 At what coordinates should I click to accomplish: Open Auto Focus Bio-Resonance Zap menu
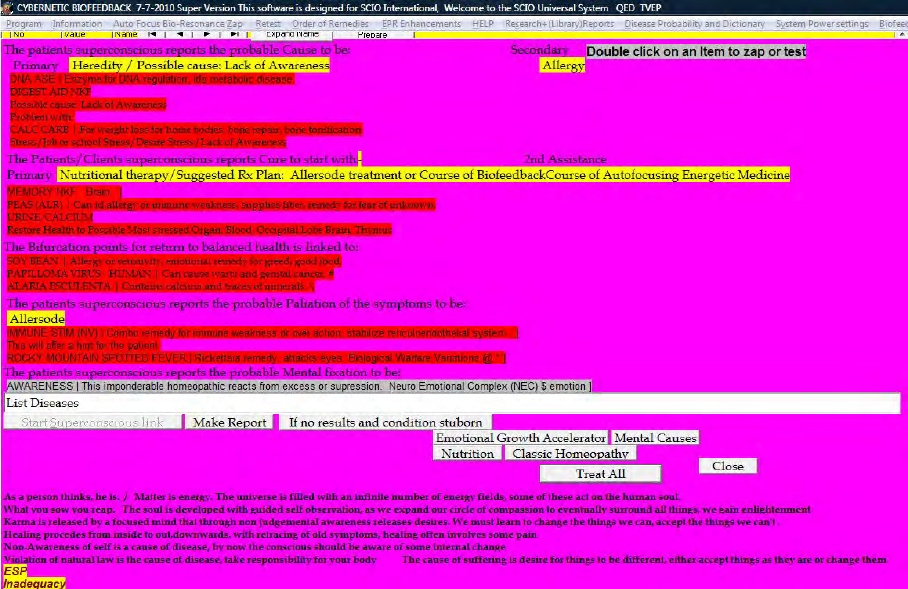178,24
